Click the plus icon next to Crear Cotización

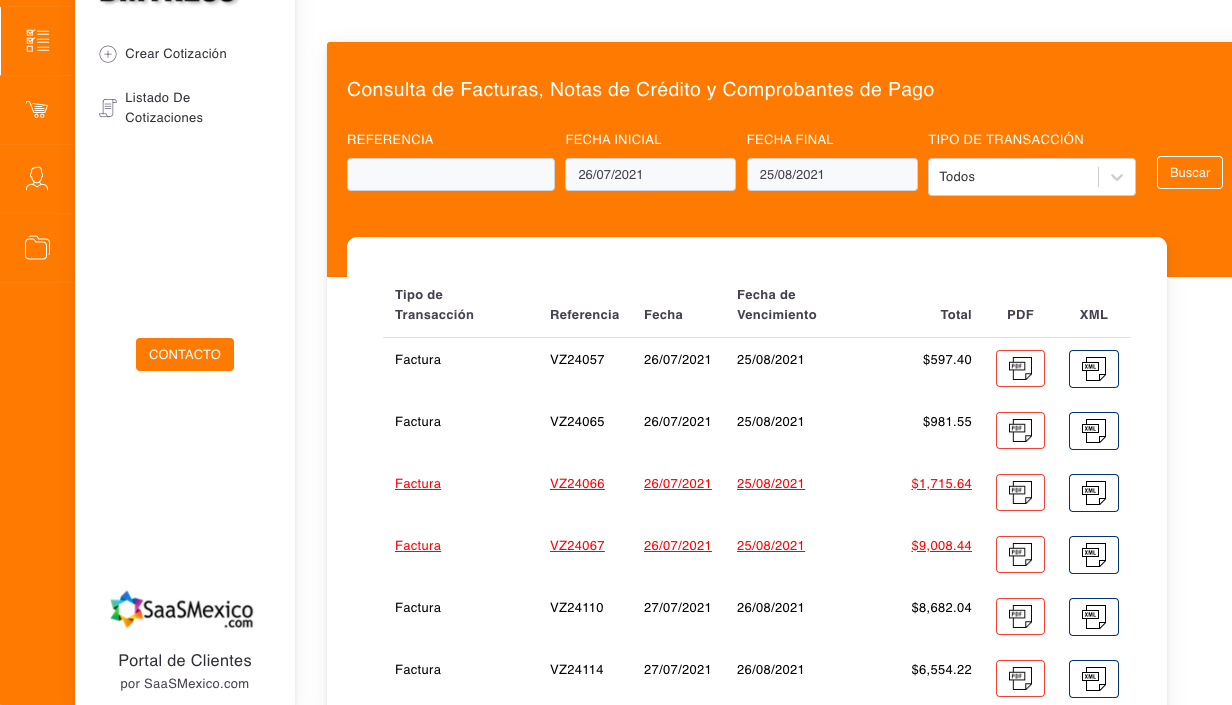107,54
